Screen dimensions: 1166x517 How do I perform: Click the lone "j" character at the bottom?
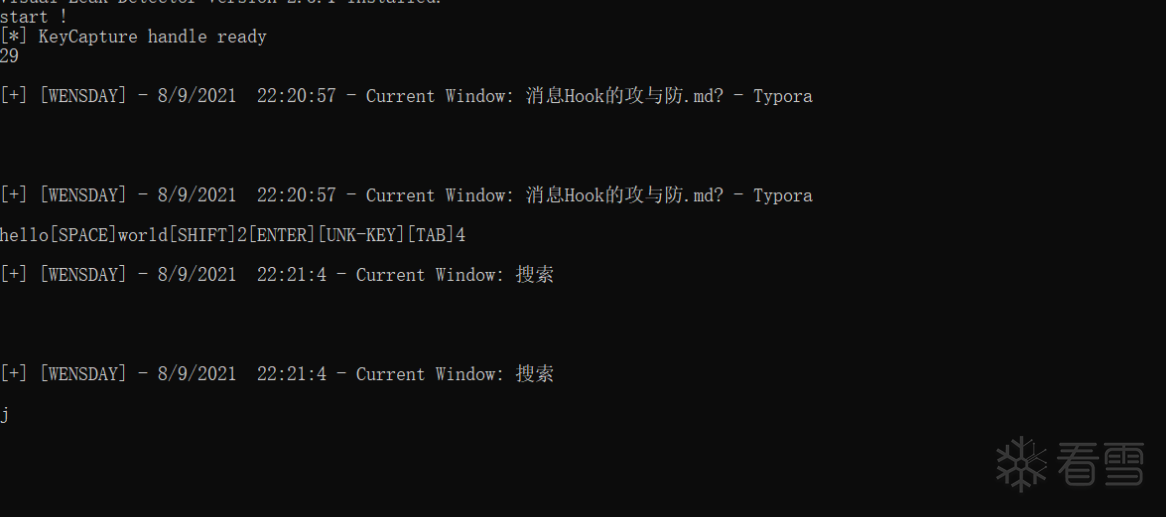pyautogui.click(x=5, y=413)
